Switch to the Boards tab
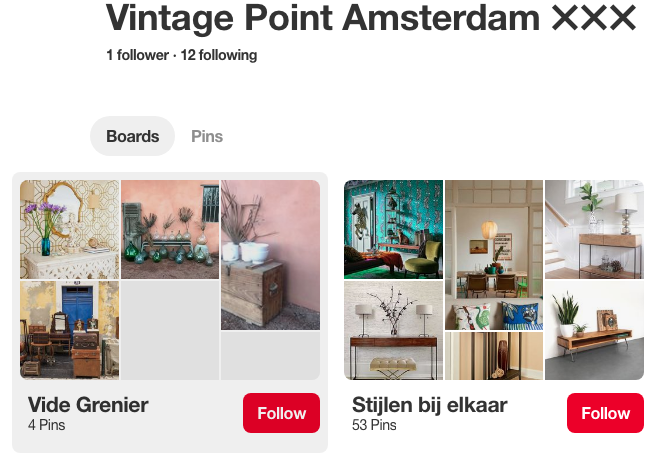Image resolution: width=659 pixels, height=457 pixels. tap(132, 136)
